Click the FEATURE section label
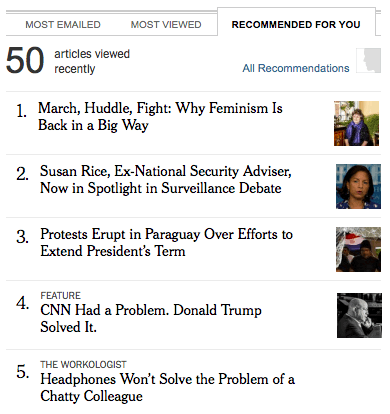 [x=60, y=296]
